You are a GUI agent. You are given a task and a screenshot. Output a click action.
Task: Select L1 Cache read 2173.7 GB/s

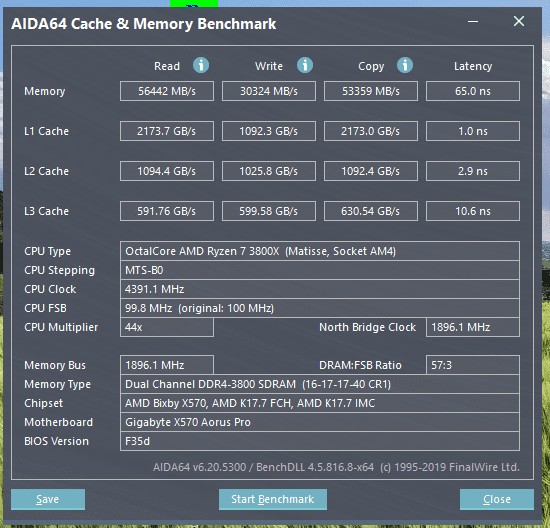[167, 131]
